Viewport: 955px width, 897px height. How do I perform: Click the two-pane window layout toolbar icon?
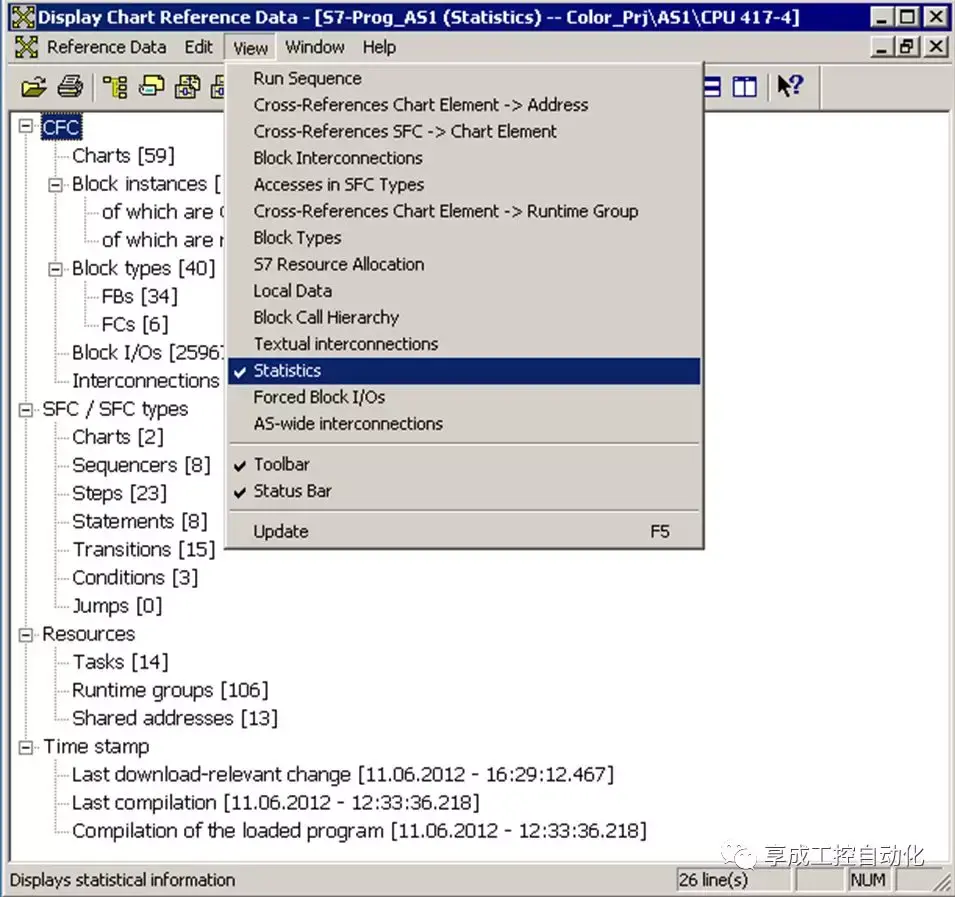point(744,87)
